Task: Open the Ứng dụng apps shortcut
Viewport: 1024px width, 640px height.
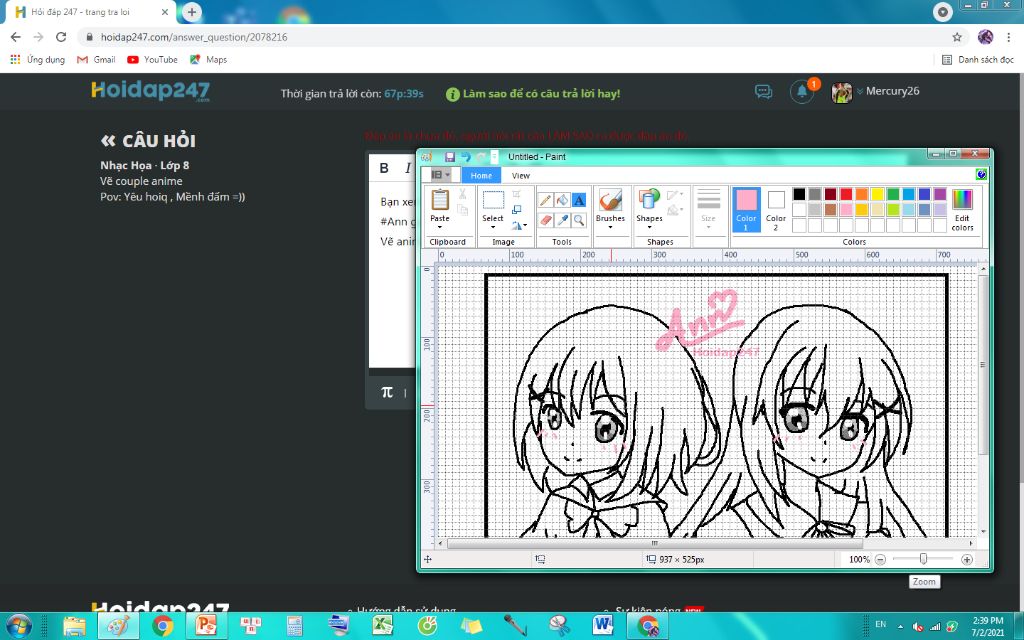Action: 37,59
